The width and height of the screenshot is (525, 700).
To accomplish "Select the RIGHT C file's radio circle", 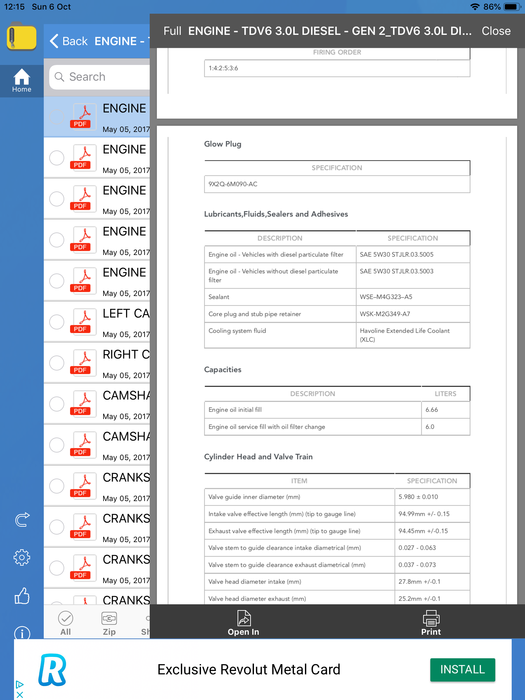I will 57,362.
